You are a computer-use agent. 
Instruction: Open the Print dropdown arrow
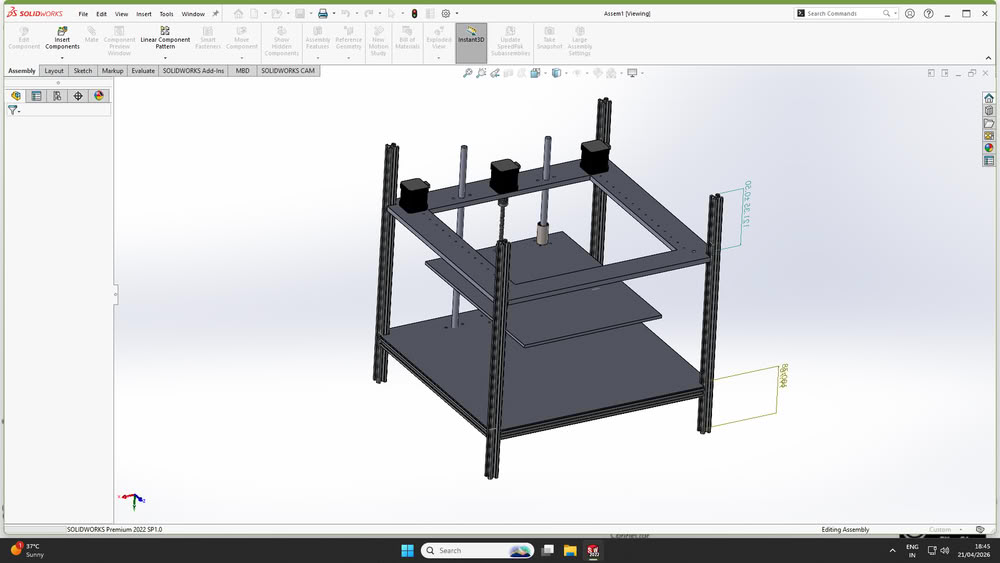[x=334, y=13]
